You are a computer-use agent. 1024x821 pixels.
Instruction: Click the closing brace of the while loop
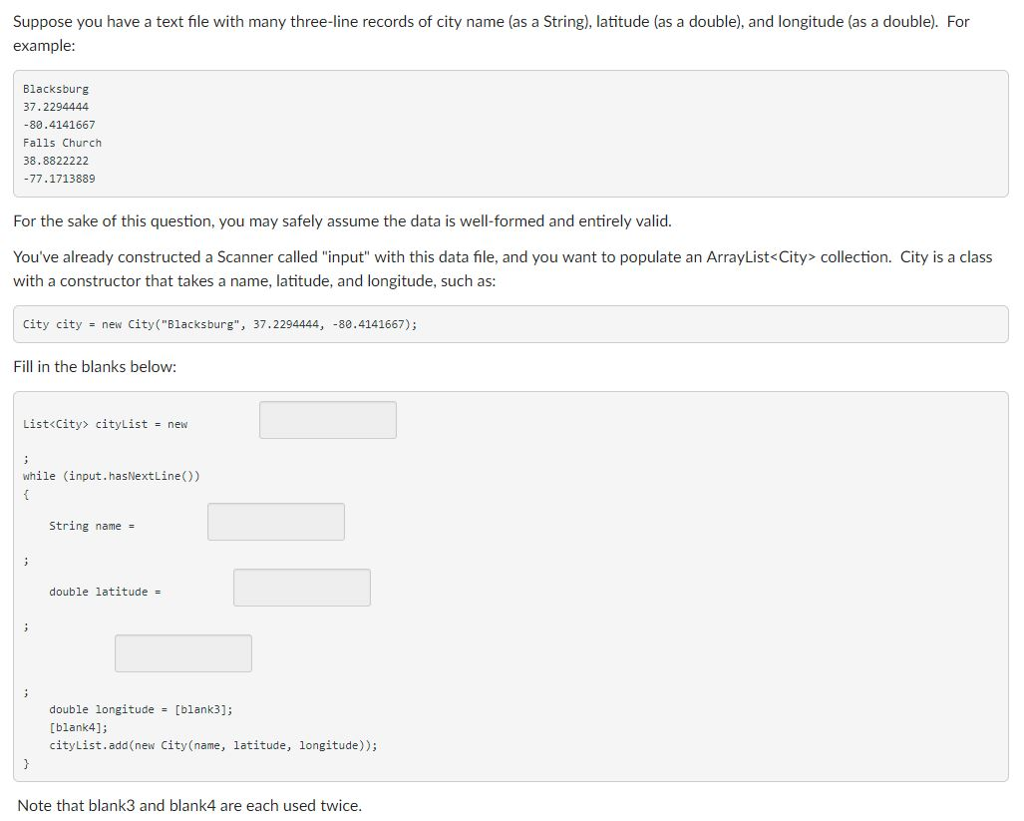(26, 763)
